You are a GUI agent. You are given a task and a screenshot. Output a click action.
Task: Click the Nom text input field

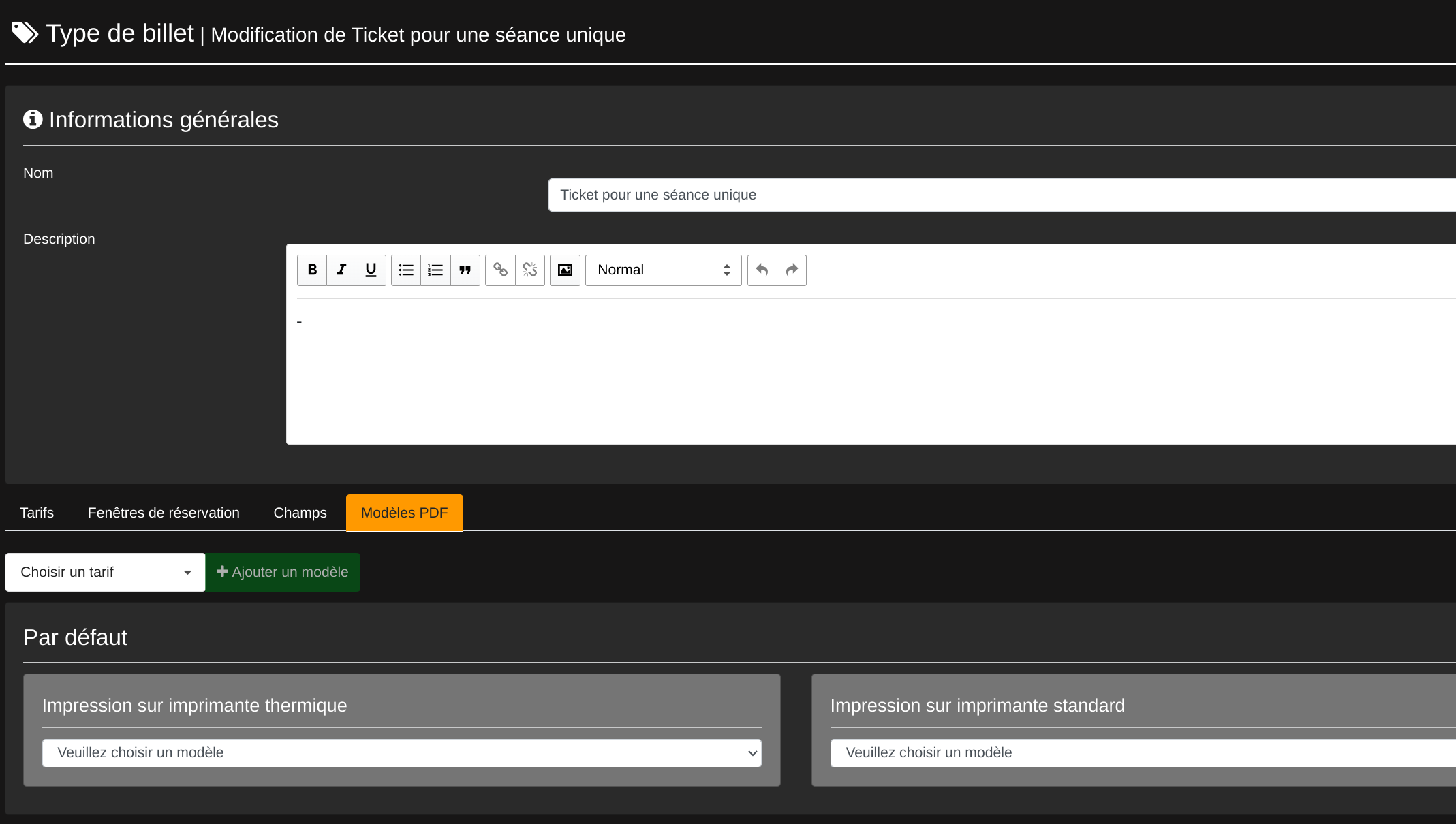(x=1002, y=195)
